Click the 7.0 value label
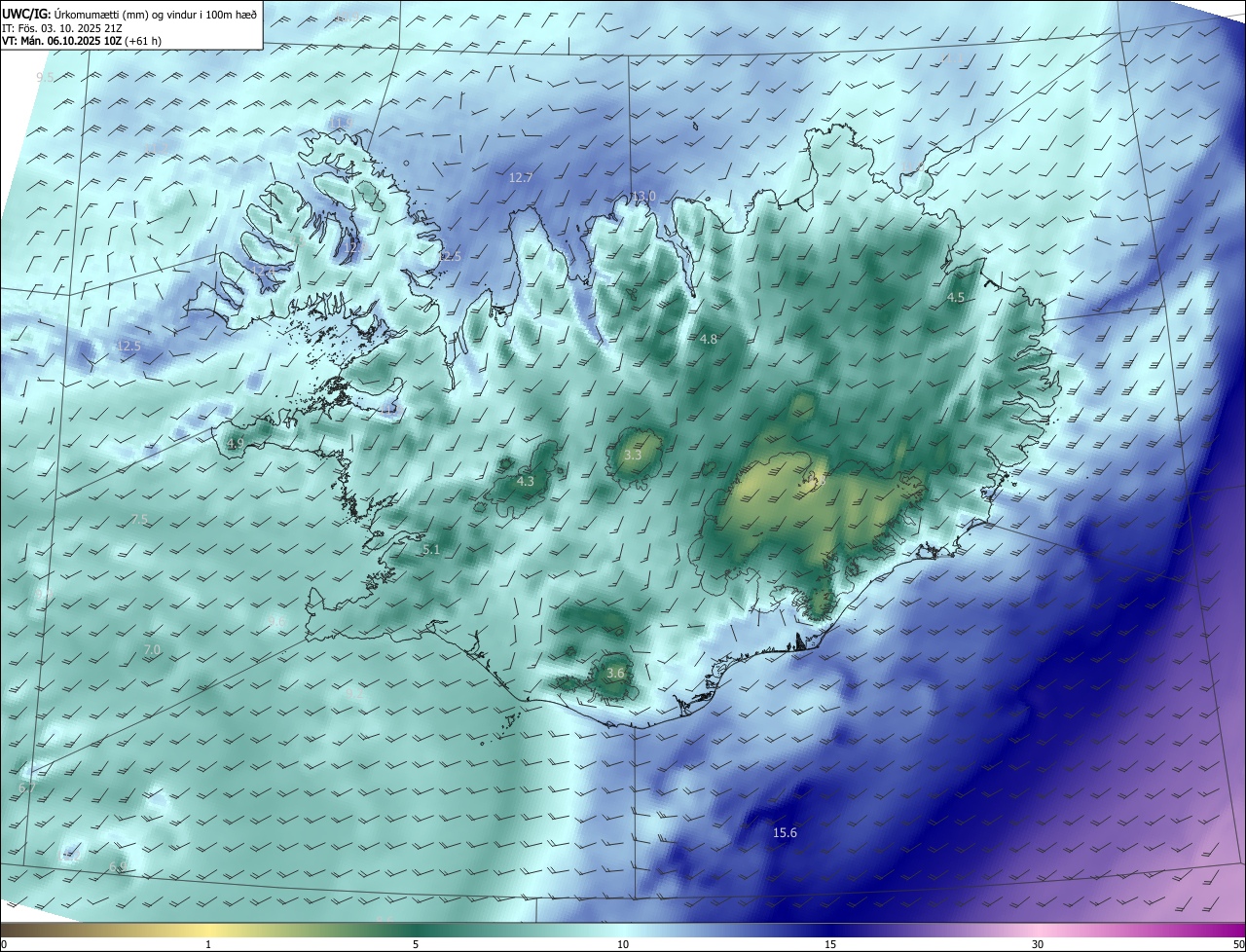 click(152, 650)
